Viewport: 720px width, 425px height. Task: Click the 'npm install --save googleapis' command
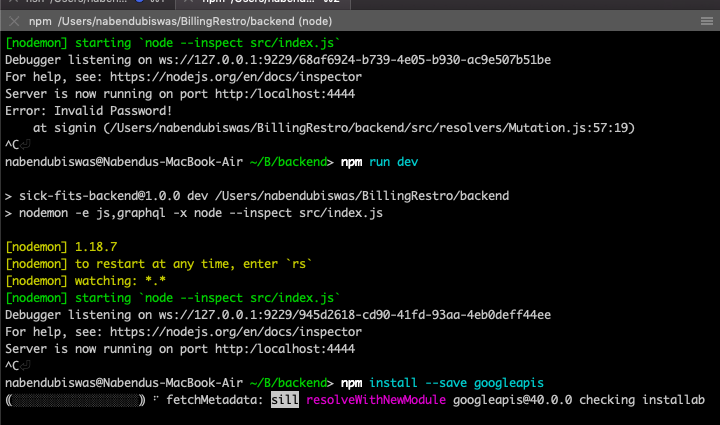coord(442,382)
